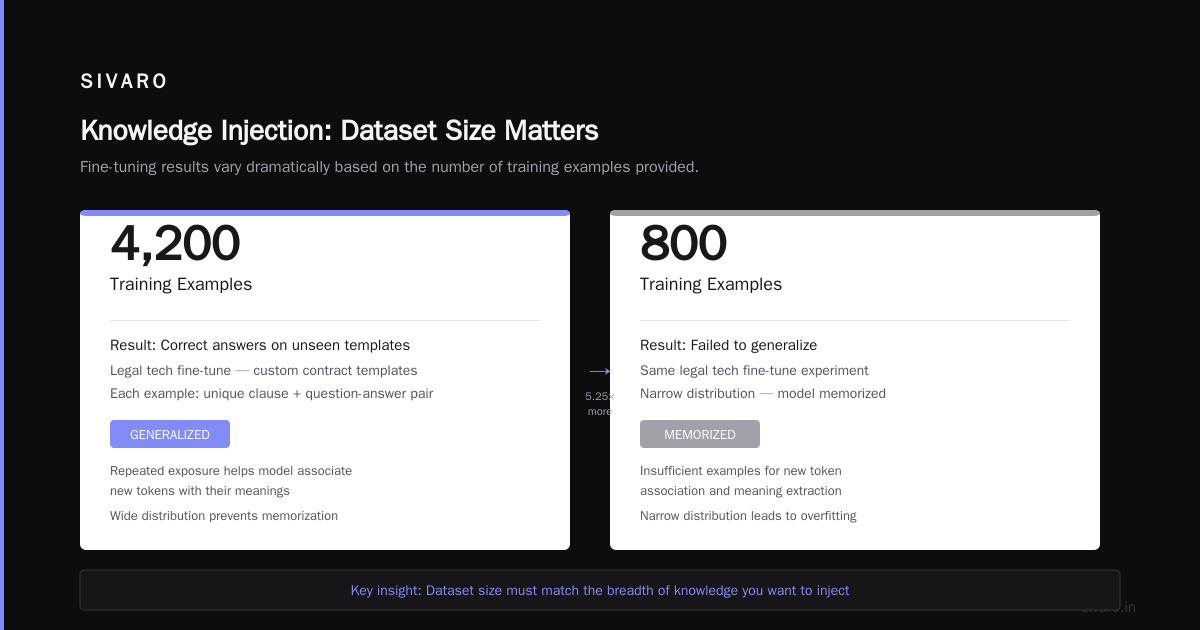1200x630 pixels.
Task: Click 'Insufficient examples for new token' line
Action: pos(741,471)
